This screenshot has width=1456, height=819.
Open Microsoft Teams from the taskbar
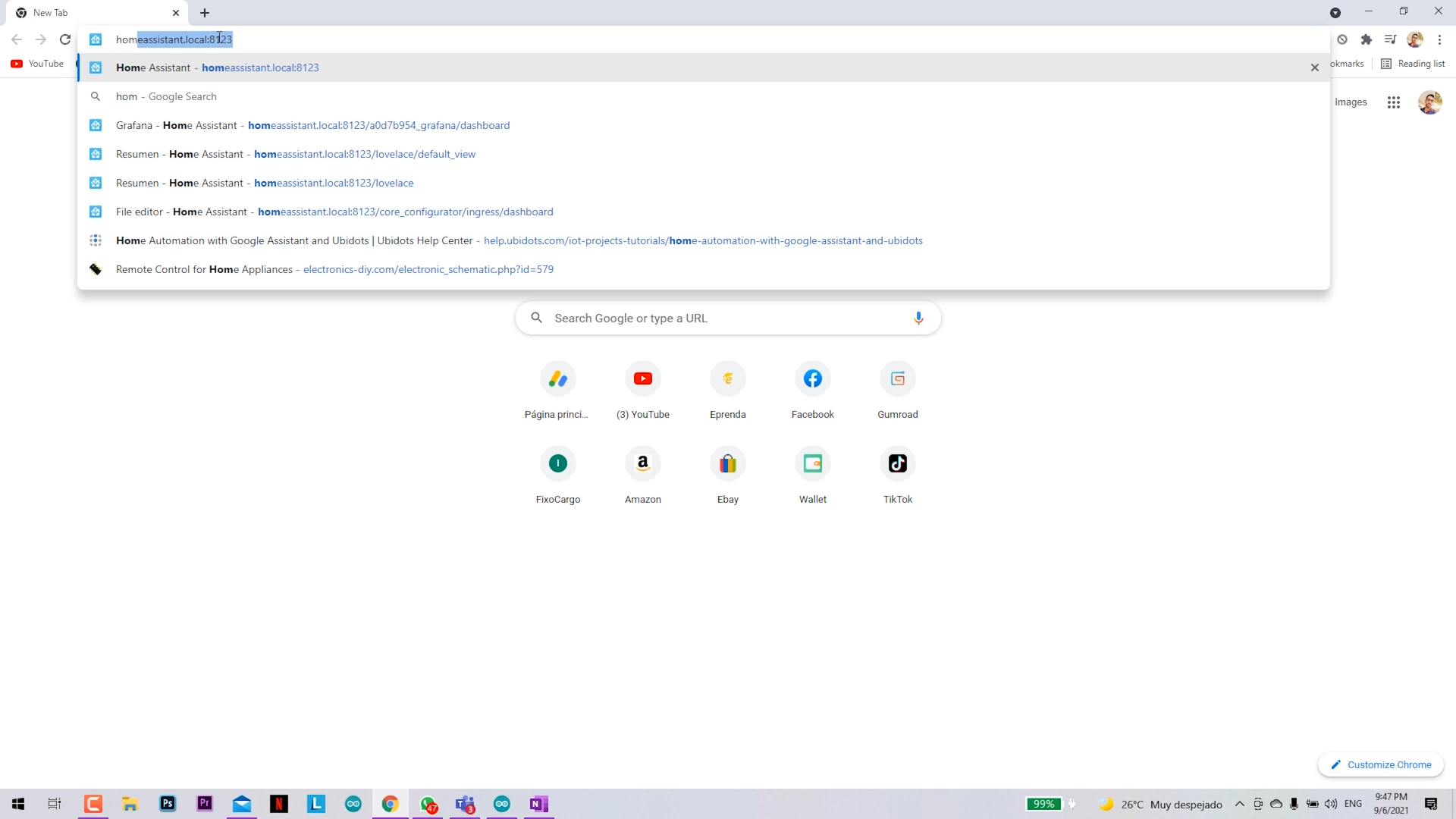coord(465,804)
